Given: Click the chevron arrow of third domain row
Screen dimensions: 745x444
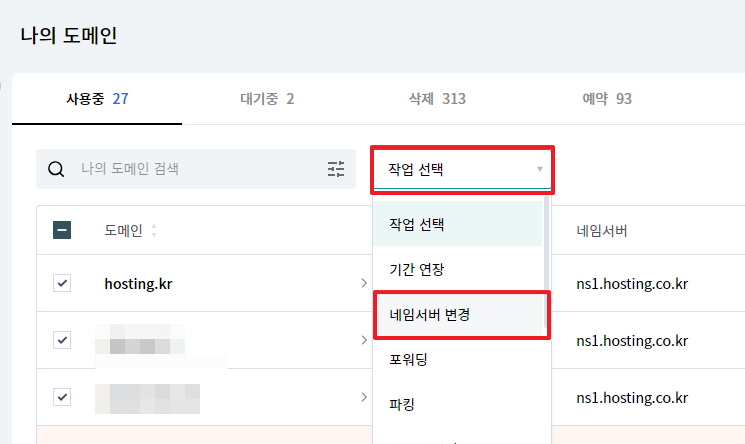Looking at the screenshot, I should tap(364, 397).
